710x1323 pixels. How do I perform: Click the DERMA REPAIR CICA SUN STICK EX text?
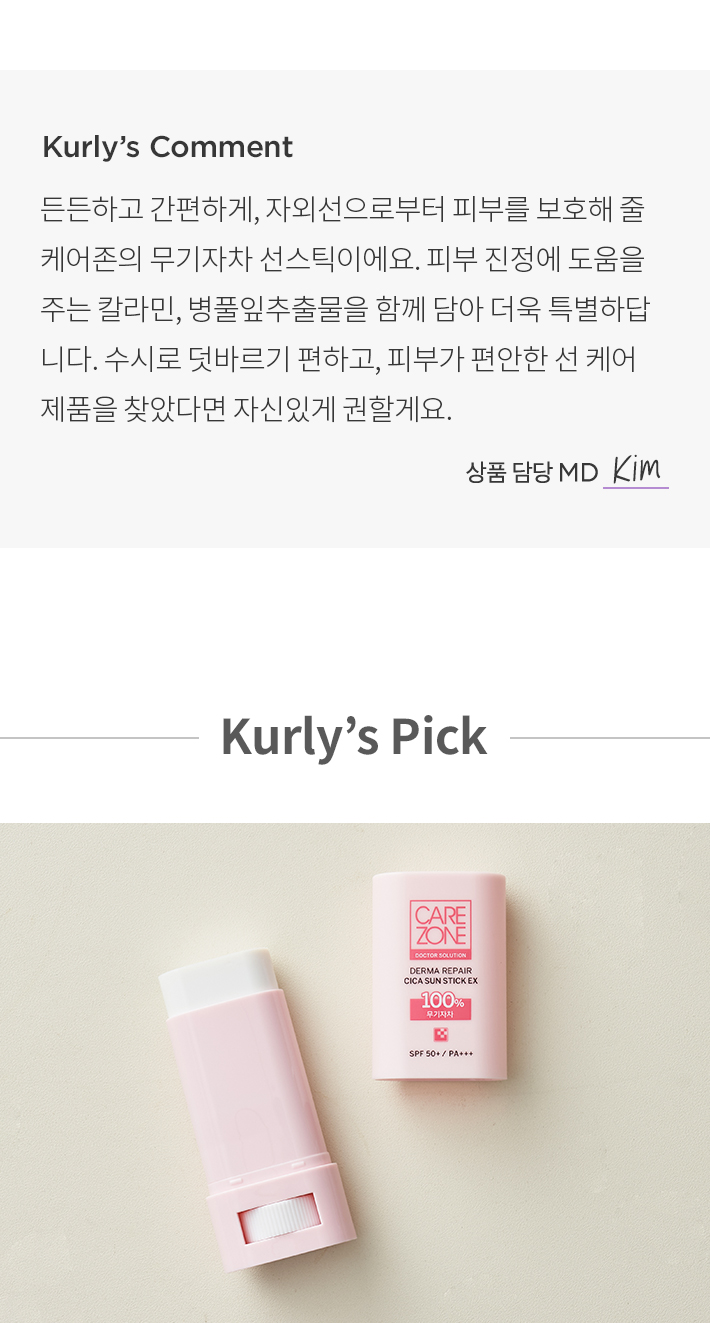tap(440, 975)
